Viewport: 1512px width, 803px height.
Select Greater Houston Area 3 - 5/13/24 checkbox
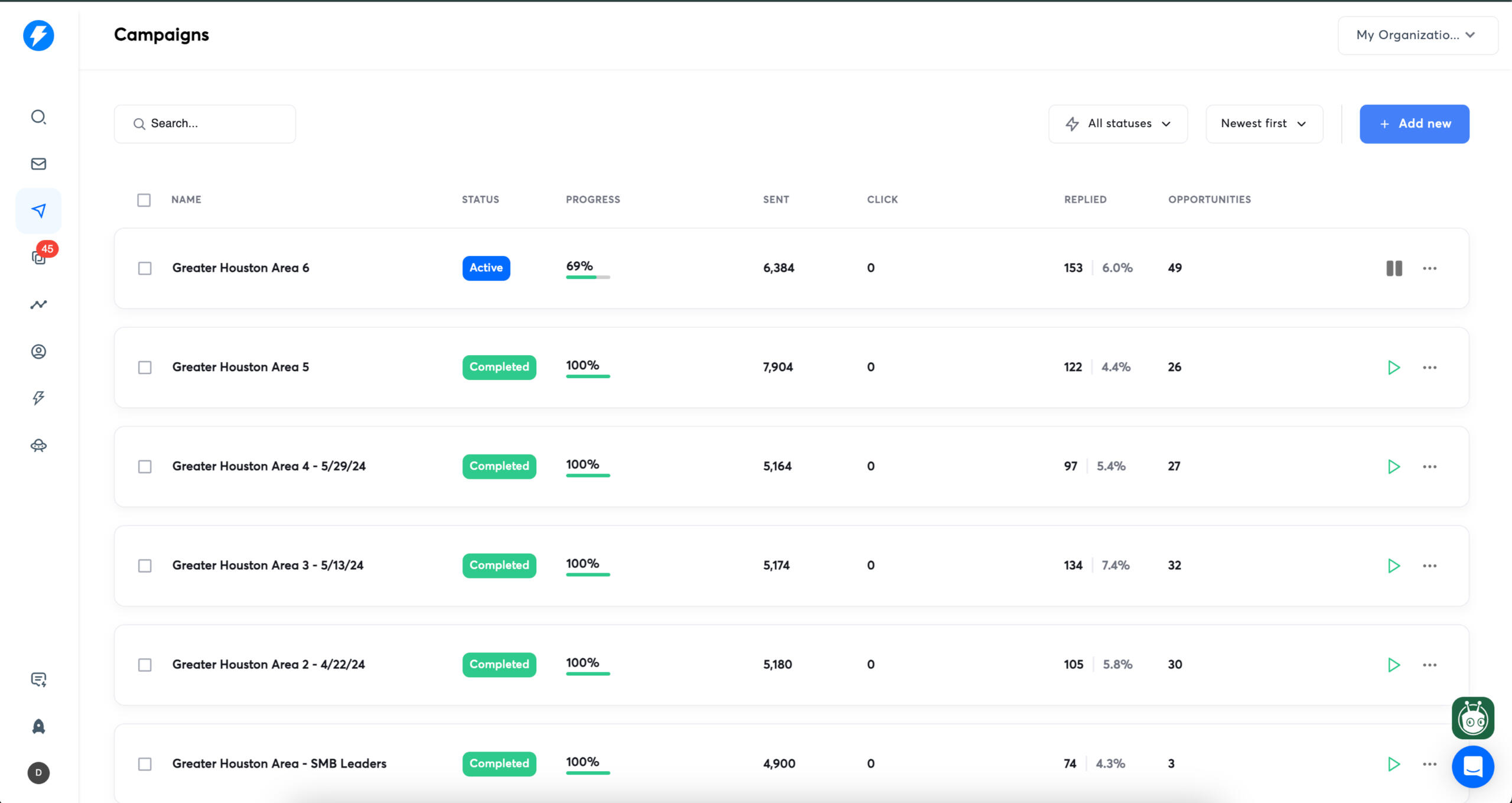tap(145, 565)
